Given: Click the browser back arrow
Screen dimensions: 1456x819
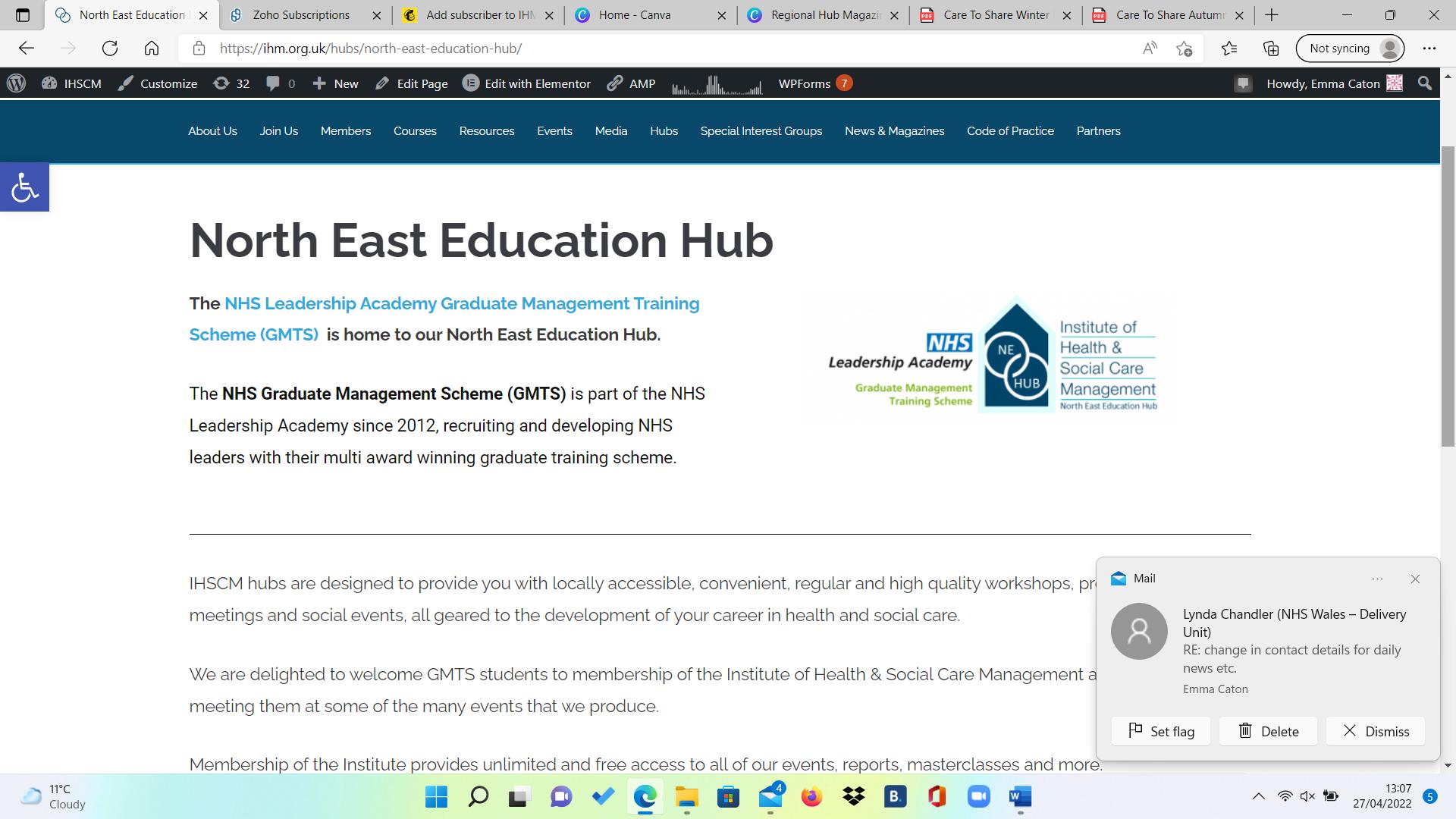Looking at the screenshot, I should pyautogui.click(x=27, y=49).
